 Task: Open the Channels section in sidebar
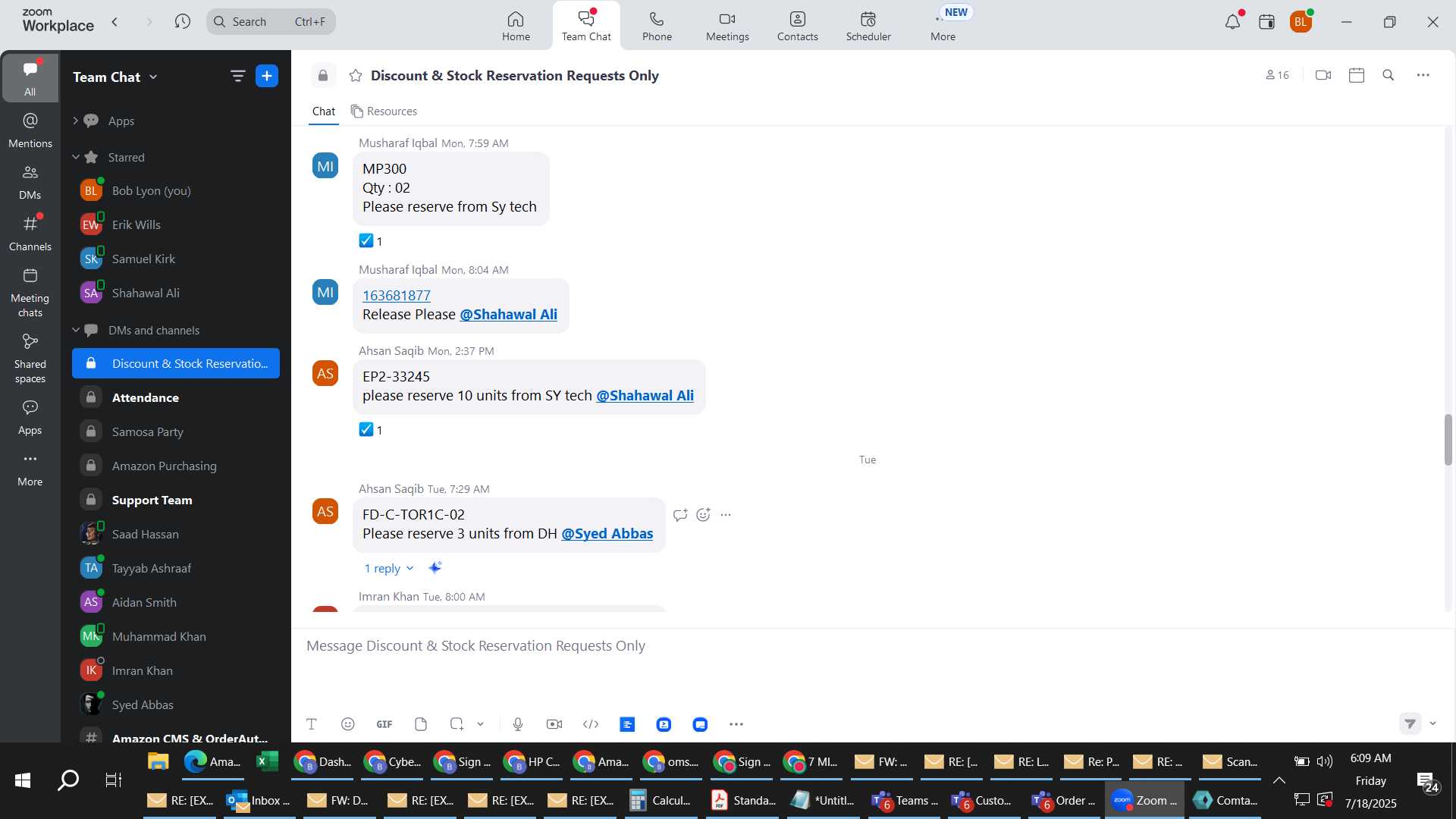click(30, 234)
